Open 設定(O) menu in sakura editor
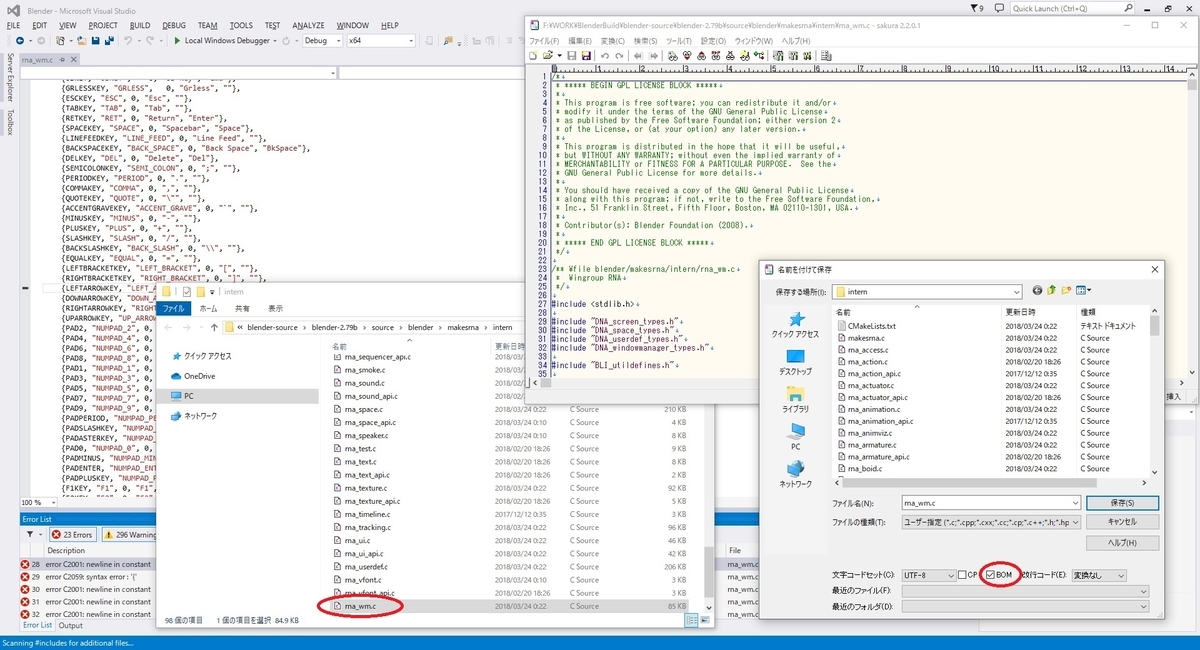The image size is (1200, 650). click(712, 41)
